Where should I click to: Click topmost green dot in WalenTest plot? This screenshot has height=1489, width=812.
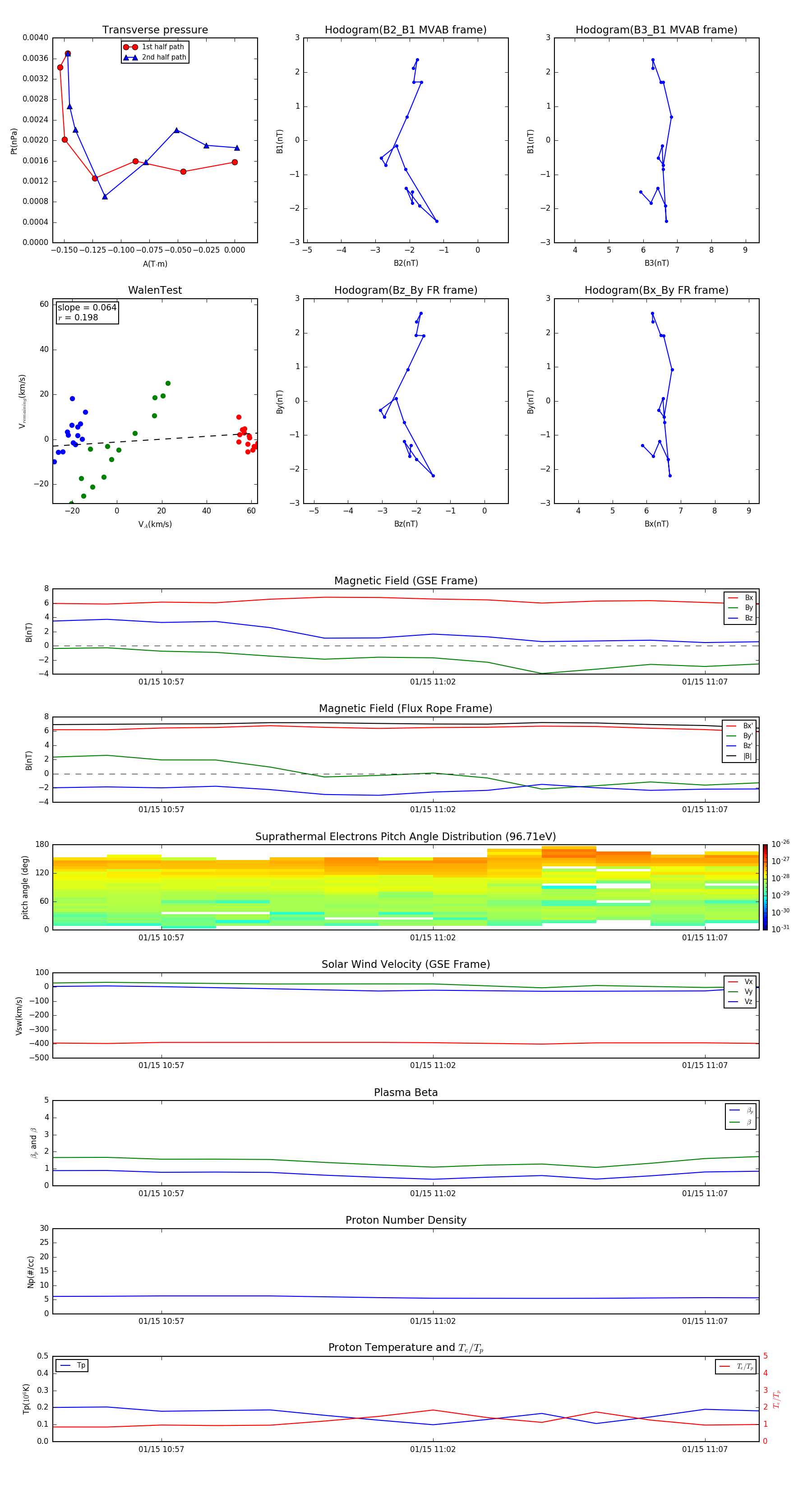168,383
